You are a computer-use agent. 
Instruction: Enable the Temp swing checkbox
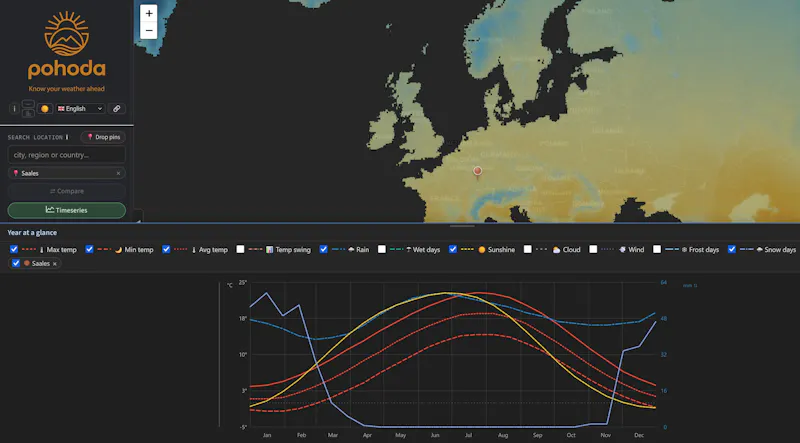click(240, 249)
